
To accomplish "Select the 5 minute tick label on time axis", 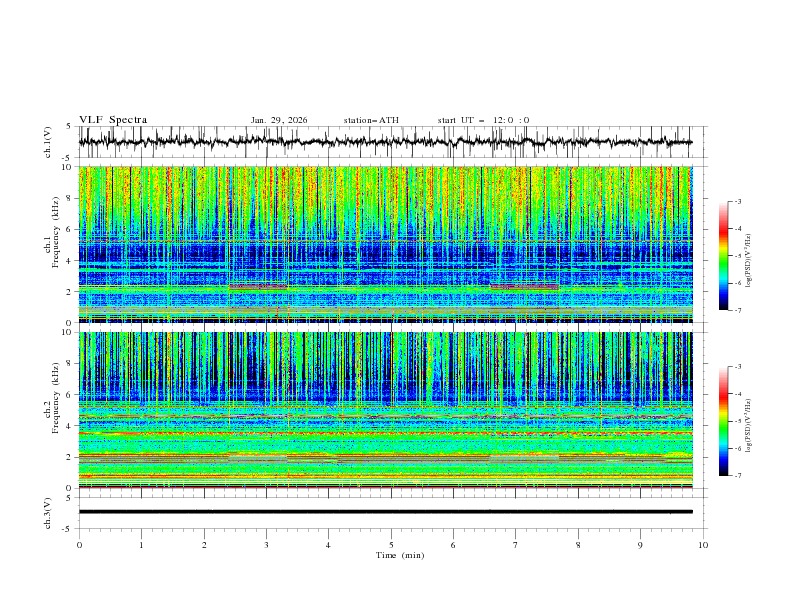I will [x=391, y=544].
